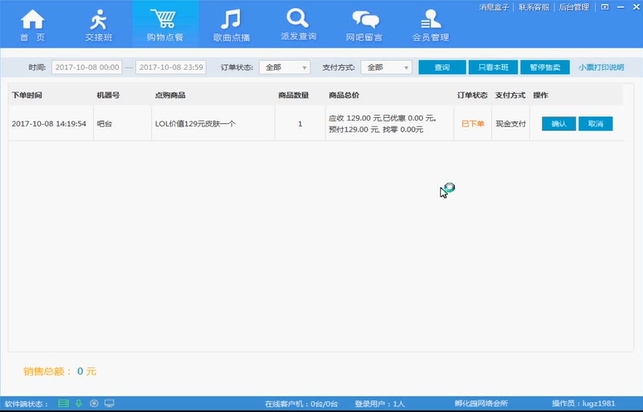Click 登录用户 1人 status text
This screenshot has height=412, width=643.
click(380, 404)
